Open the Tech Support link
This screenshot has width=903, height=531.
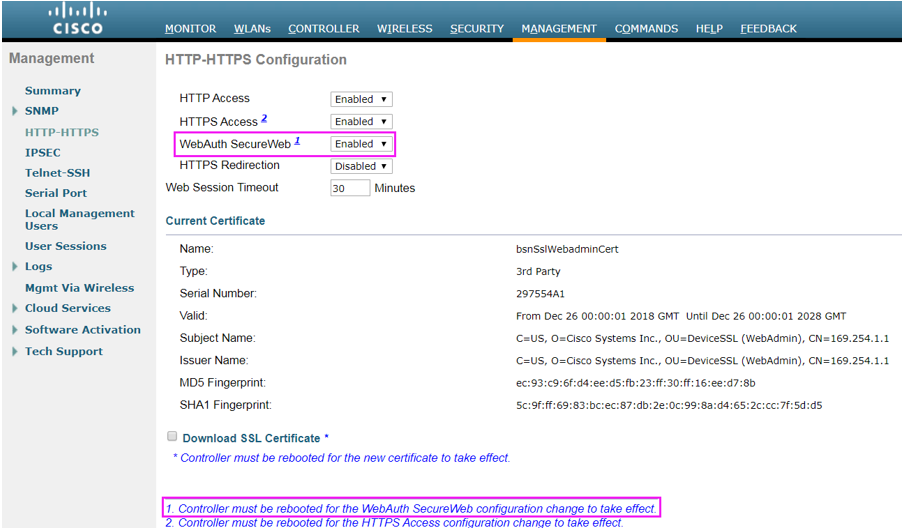coord(64,351)
